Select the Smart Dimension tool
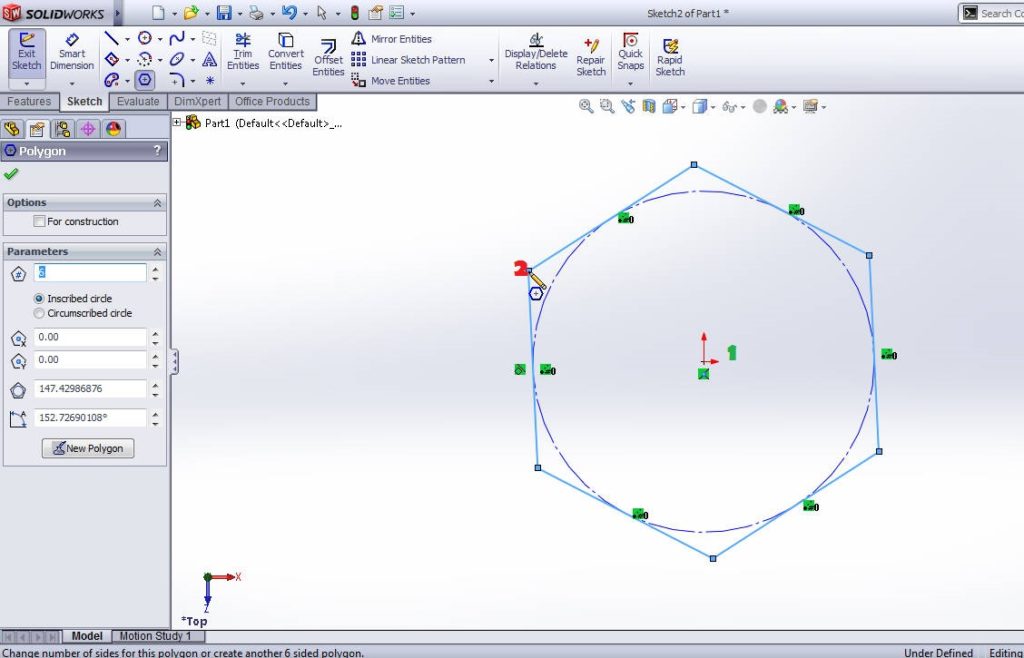The image size is (1024, 658). click(72, 52)
